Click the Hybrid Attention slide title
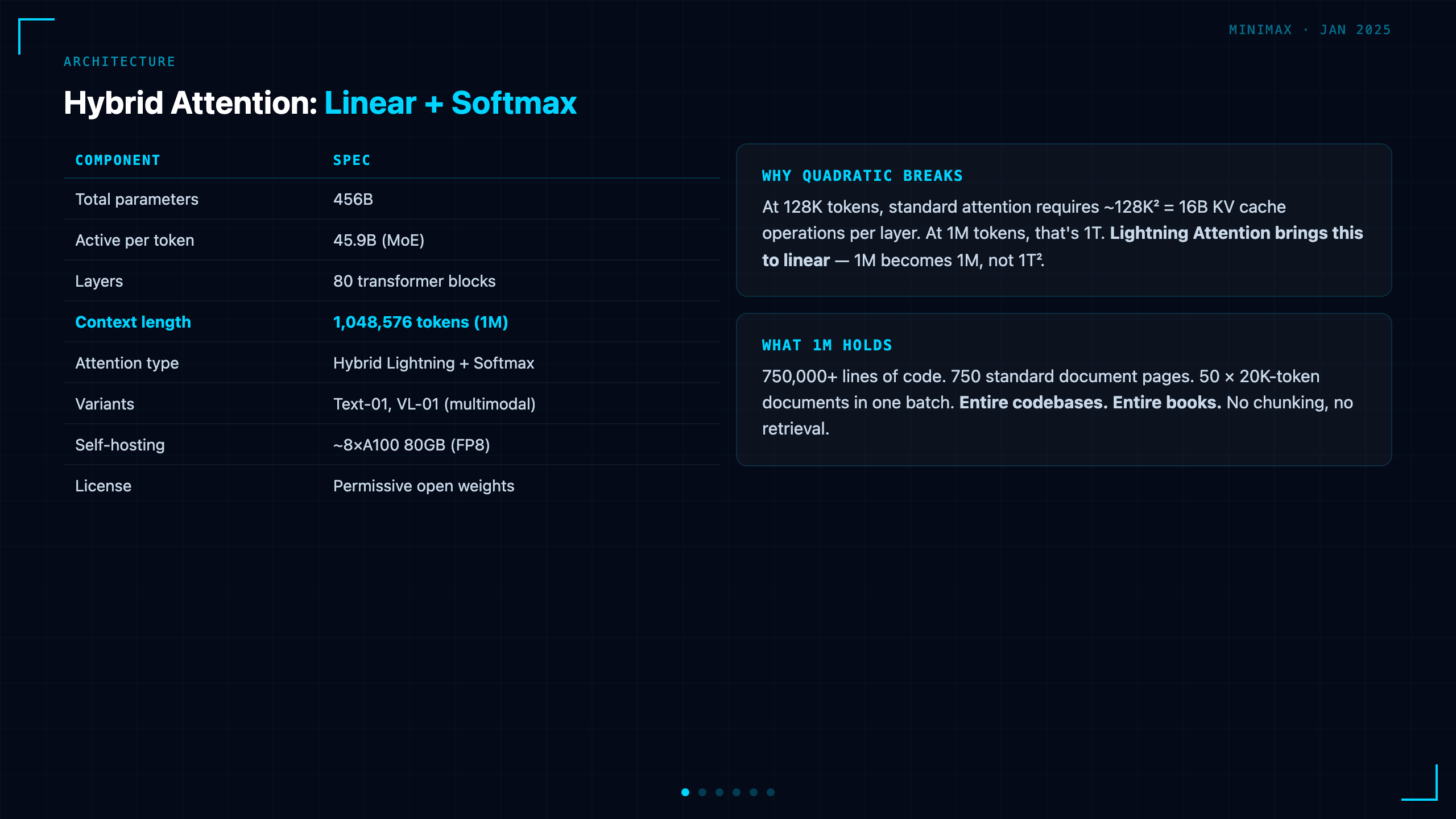Viewport: 1456px width, 819px height. (320, 103)
